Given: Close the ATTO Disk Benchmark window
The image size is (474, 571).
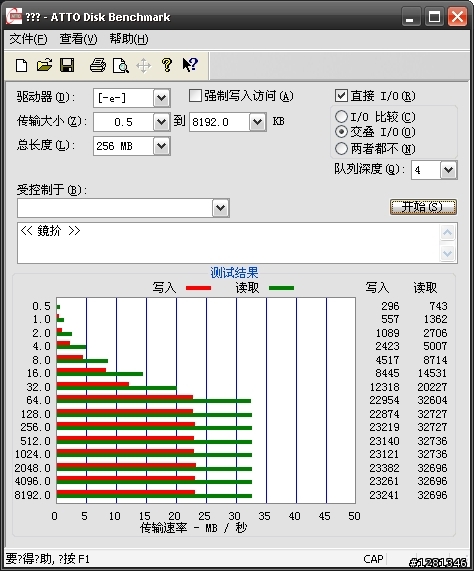Looking at the screenshot, I should click(457, 17).
